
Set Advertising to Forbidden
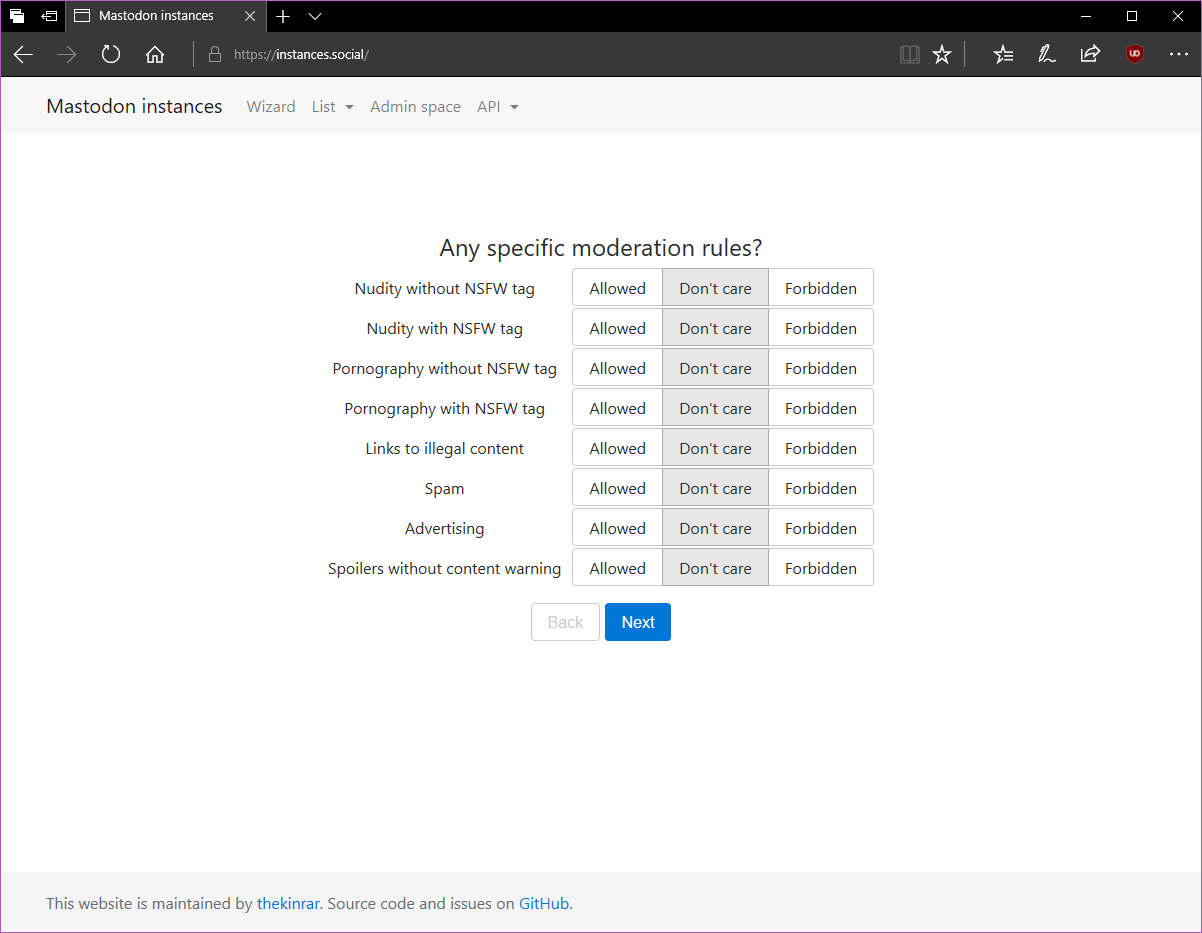(821, 528)
